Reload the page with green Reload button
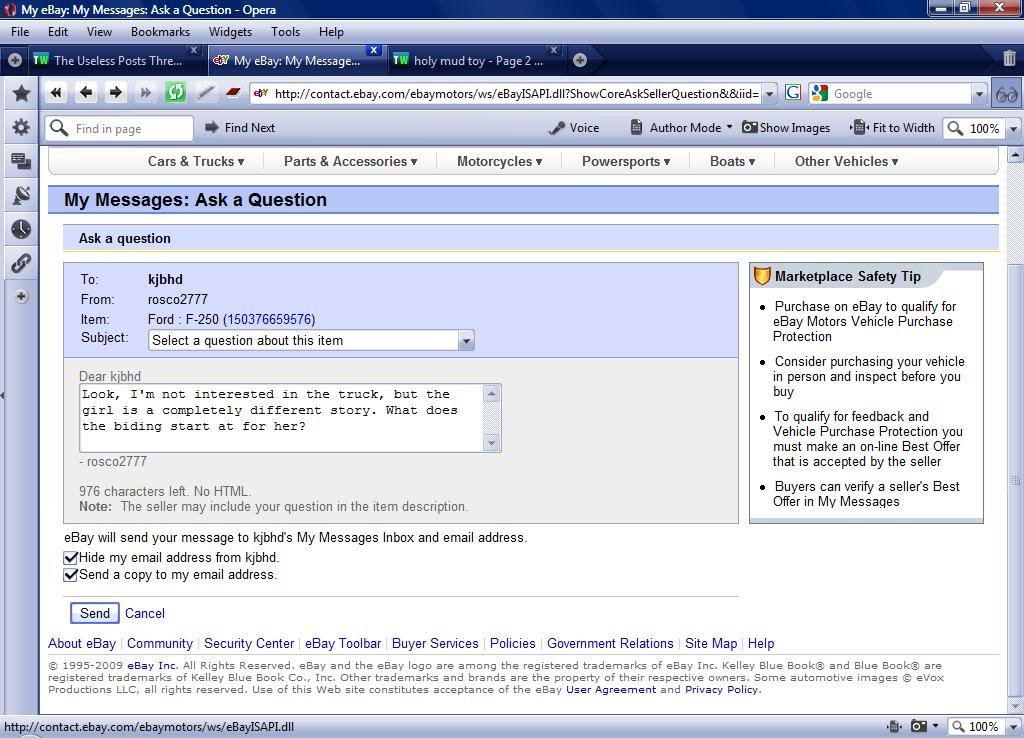The image size is (1024, 738). tap(175, 93)
